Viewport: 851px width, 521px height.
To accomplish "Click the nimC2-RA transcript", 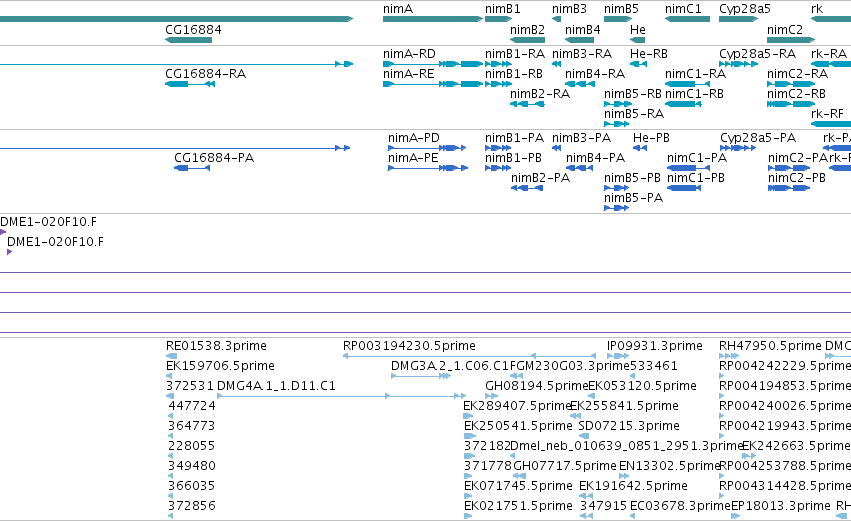I will [791, 84].
